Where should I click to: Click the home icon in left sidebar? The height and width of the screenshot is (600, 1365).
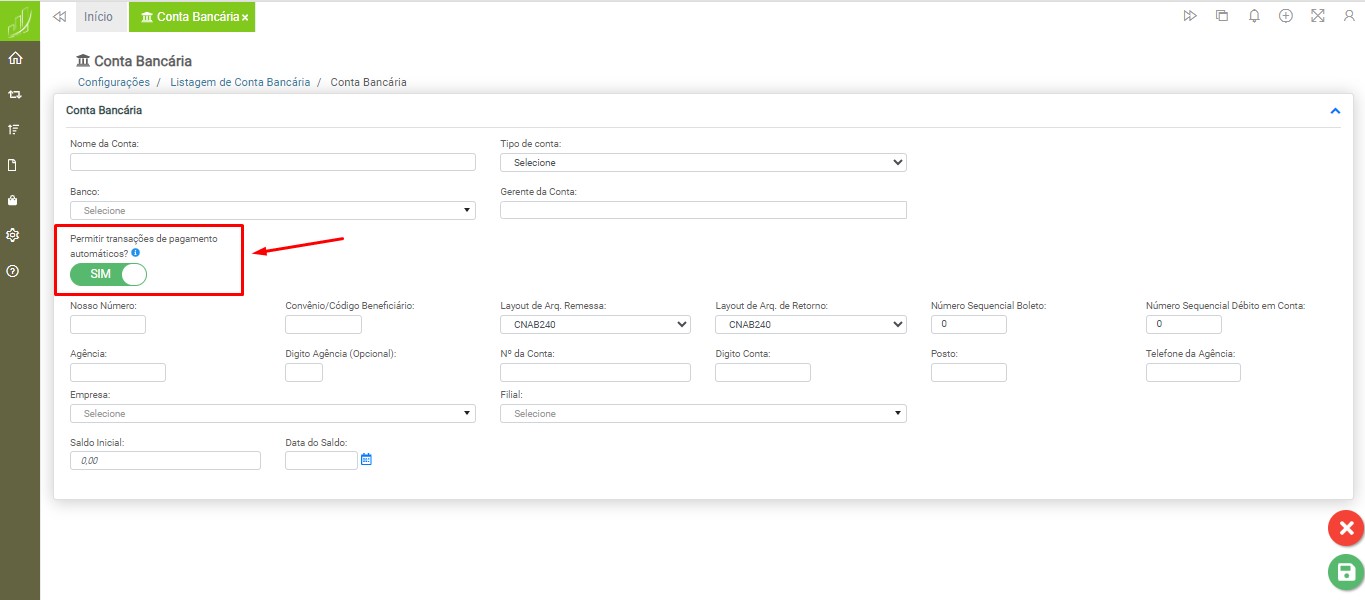click(14, 58)
